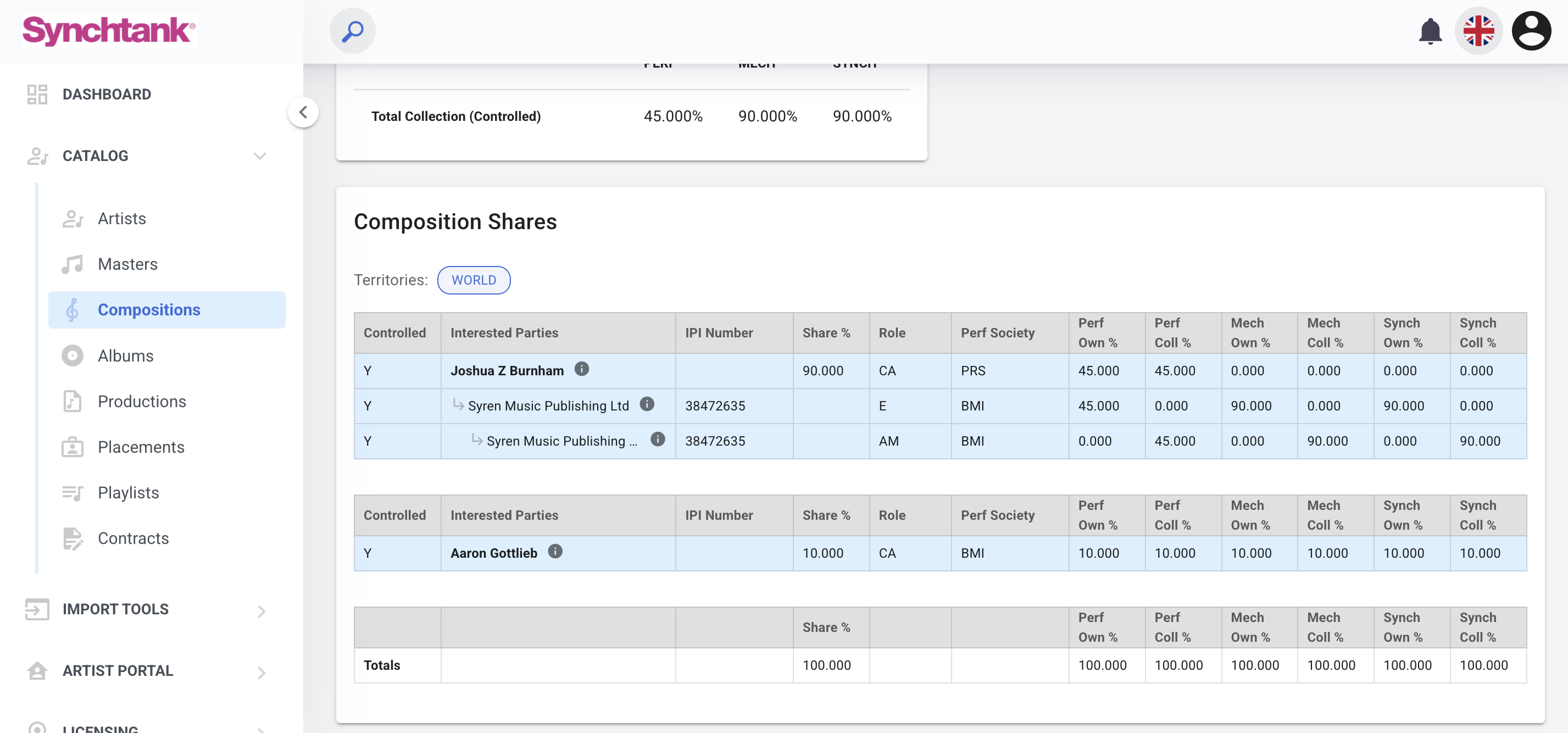Navigate to Contracts
This screenshot has height=733, width=1568.
pos(133,538)
